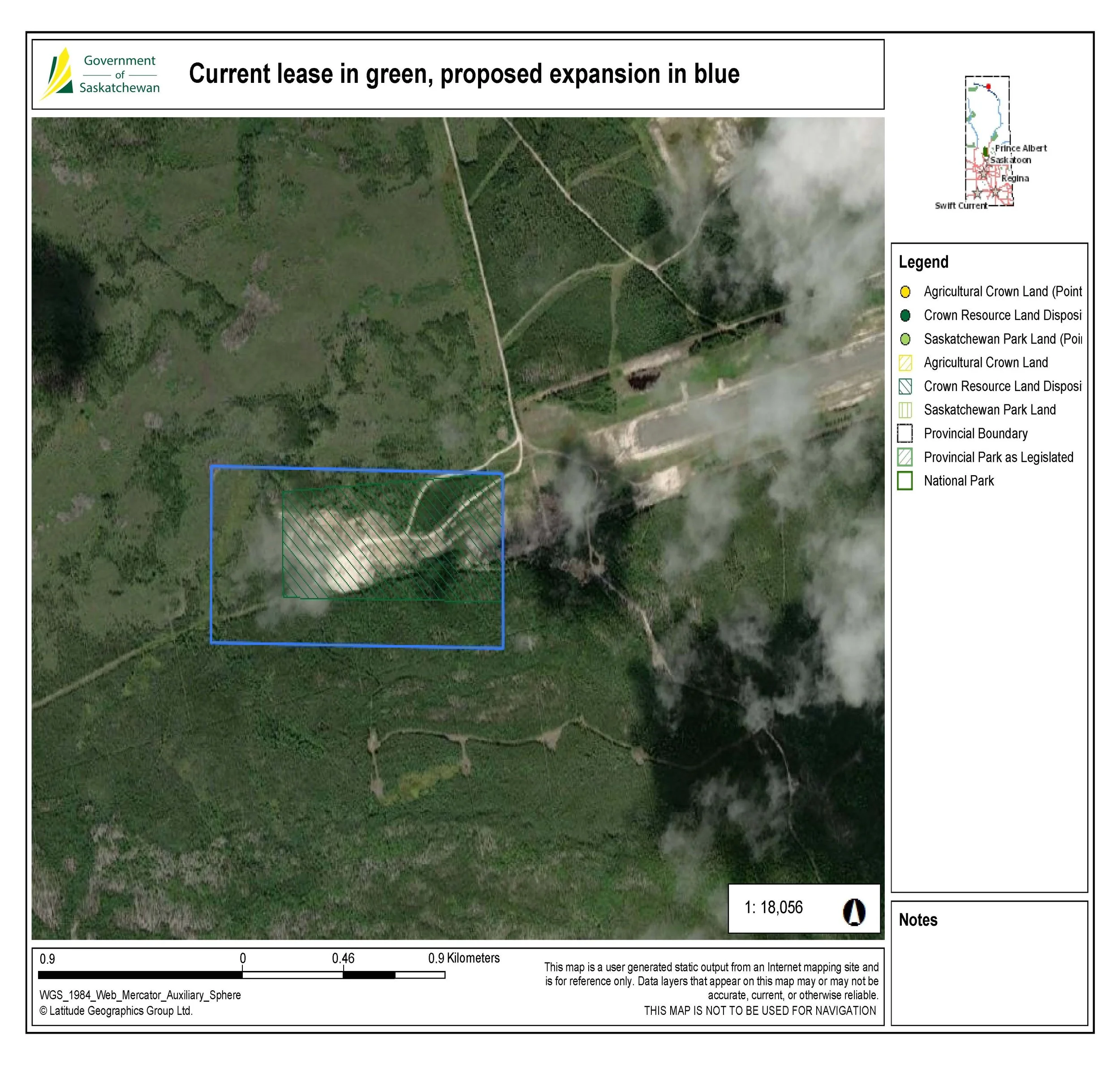The width and height of the screenshot is (1120, 1065).
Task: Click the teal hatched Crown Resource Land symbol
Action: point(905,386)
